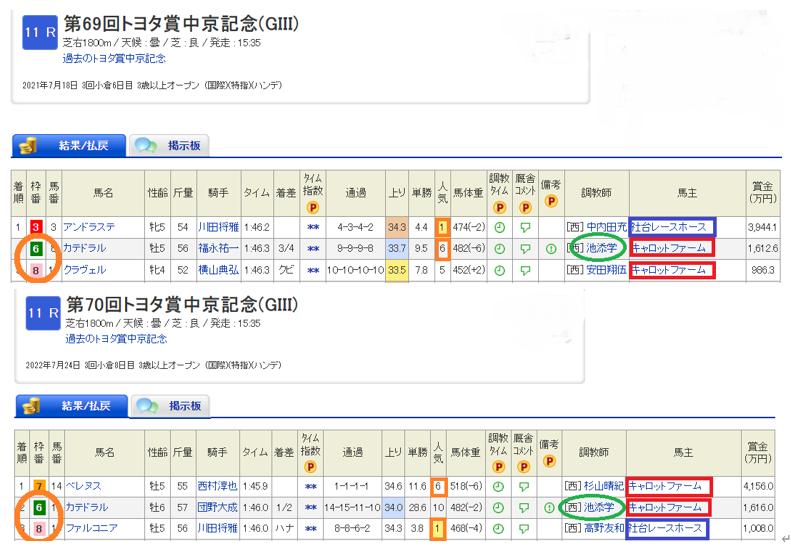Click the blue 11R badge of the 69th race
This screenshot has width=791, height=550.
point(37,33)
